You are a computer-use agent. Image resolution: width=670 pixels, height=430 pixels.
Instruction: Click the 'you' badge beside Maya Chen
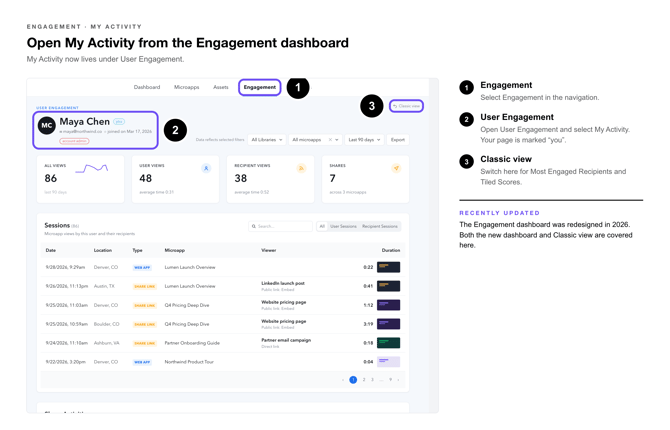click(x=119, y=122)
